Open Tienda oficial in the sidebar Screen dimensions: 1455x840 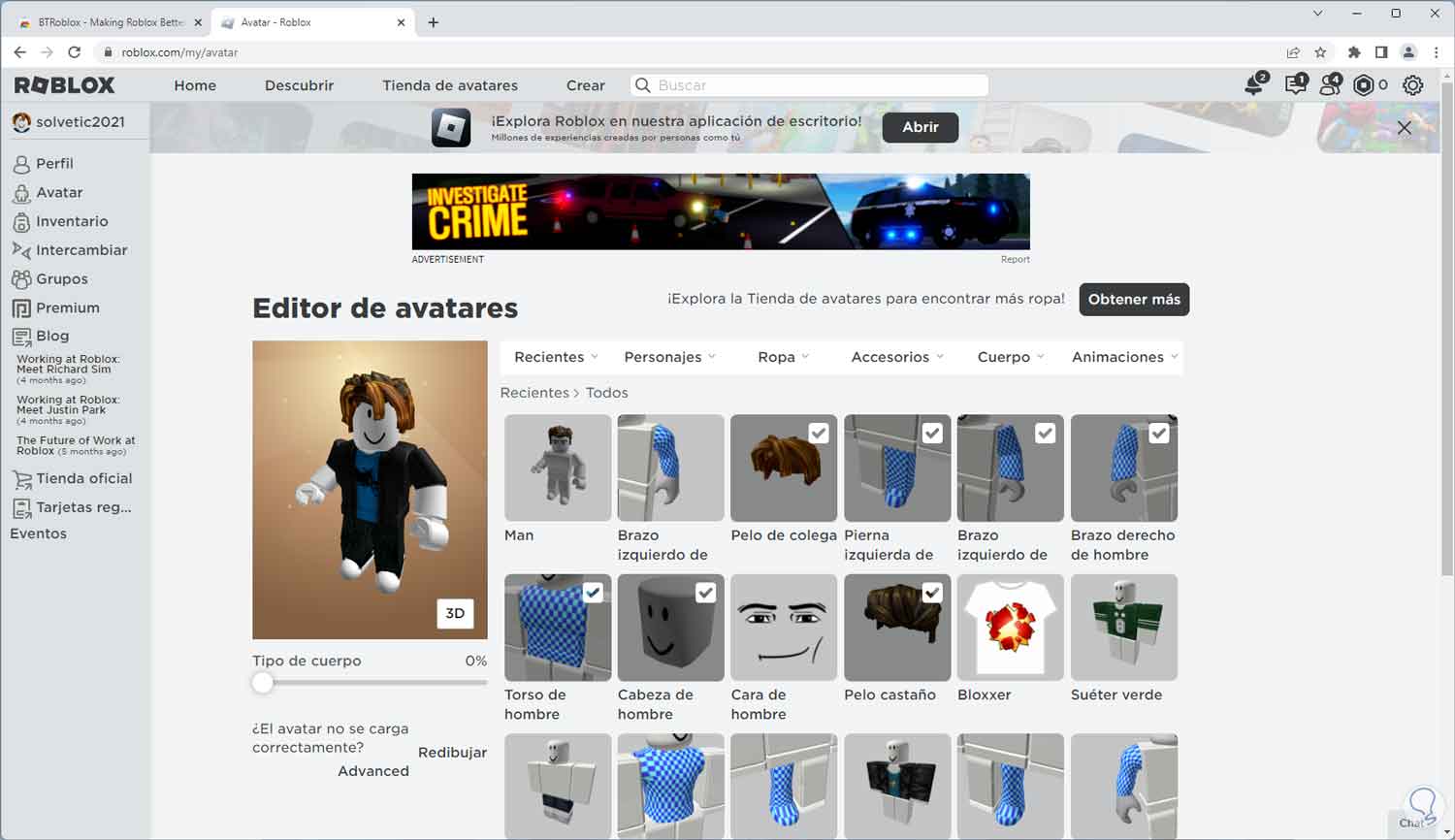click(x=83, y=479)
